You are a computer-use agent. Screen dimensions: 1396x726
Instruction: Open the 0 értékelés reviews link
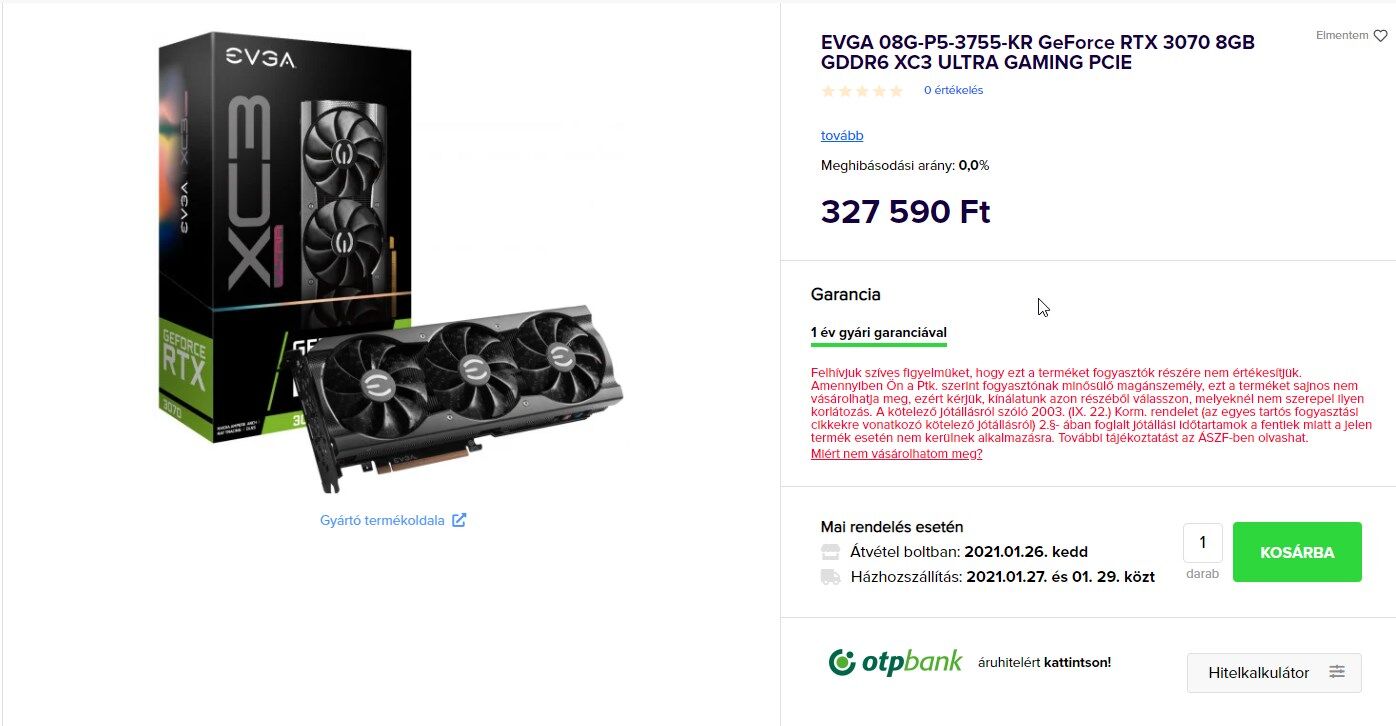pos(953,90)
